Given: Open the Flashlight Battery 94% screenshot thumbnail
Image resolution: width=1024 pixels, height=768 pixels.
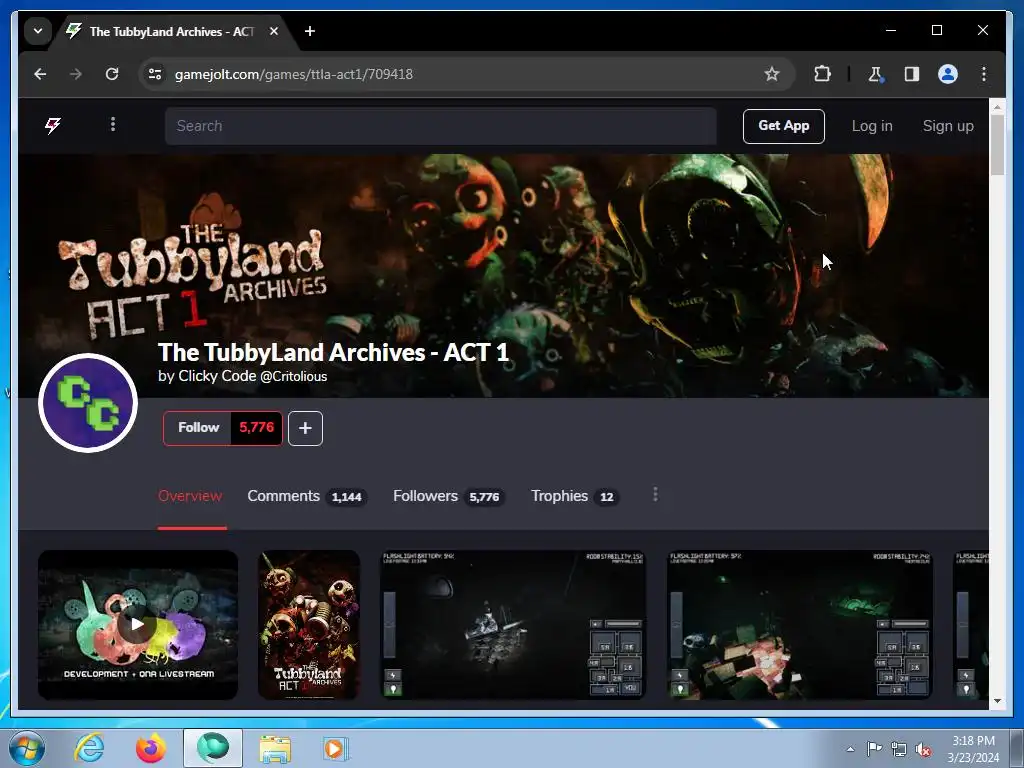Looking at the screenshot, I should [513, 625].
